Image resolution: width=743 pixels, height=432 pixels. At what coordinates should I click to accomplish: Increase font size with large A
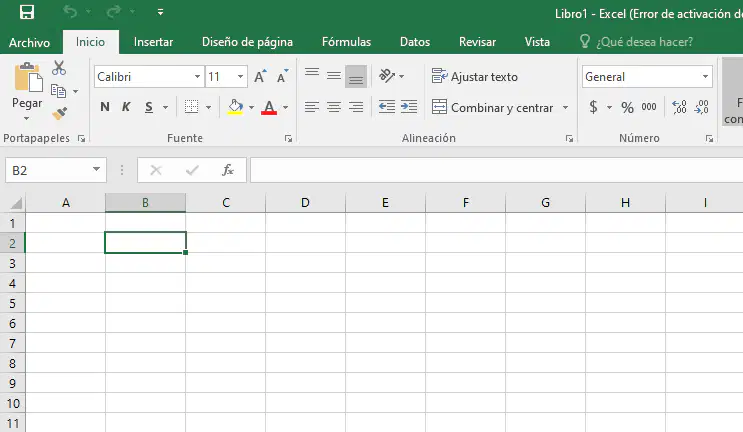coord(260,77)
